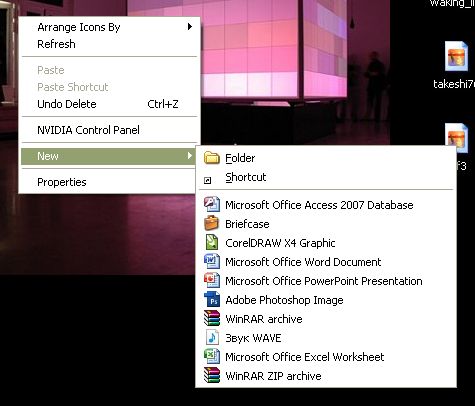This screenshot has height=406, width=475.
Task: Click the Folder icon in New submenu
Action: point(212,158)
